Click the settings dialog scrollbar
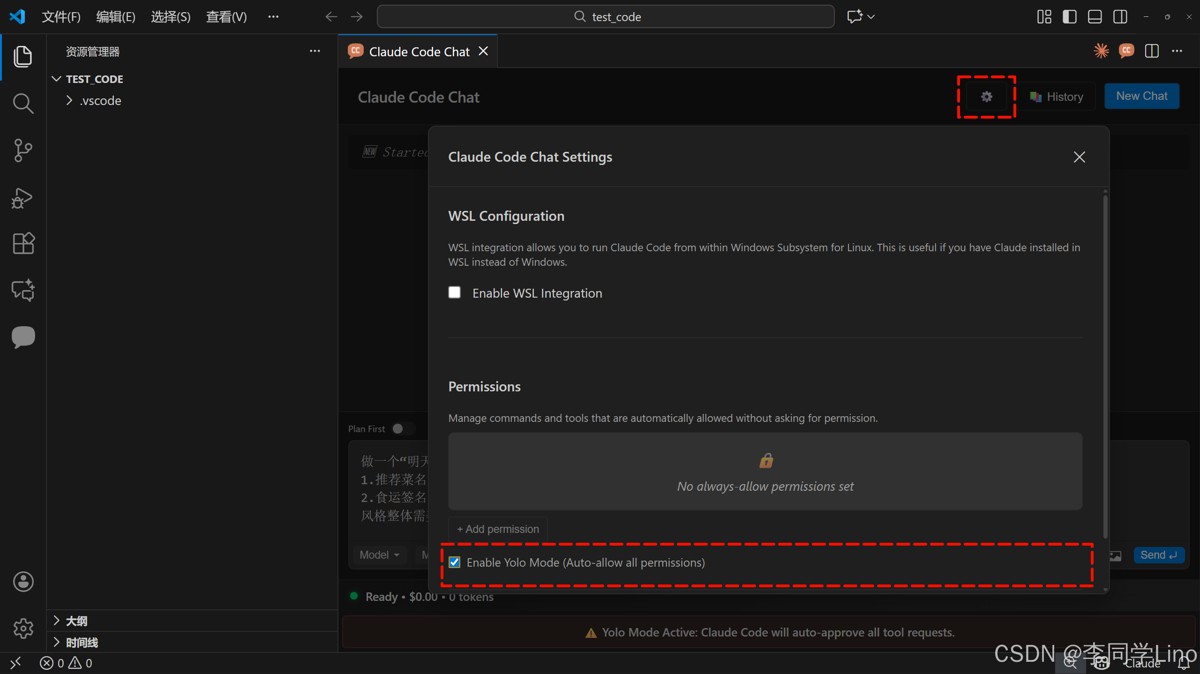Image resolution: width=1200 pixels, height=674 pixels. click(x=1105, y=365)
